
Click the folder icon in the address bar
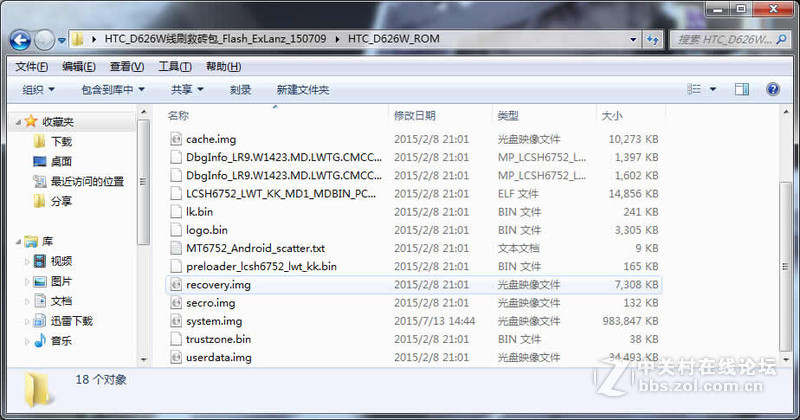pos(78,39)
